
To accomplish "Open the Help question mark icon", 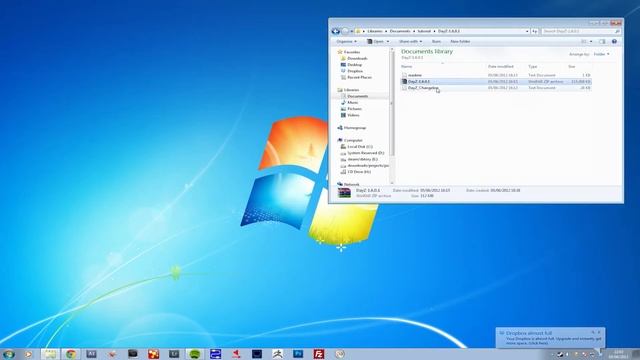I will (614, 42).
